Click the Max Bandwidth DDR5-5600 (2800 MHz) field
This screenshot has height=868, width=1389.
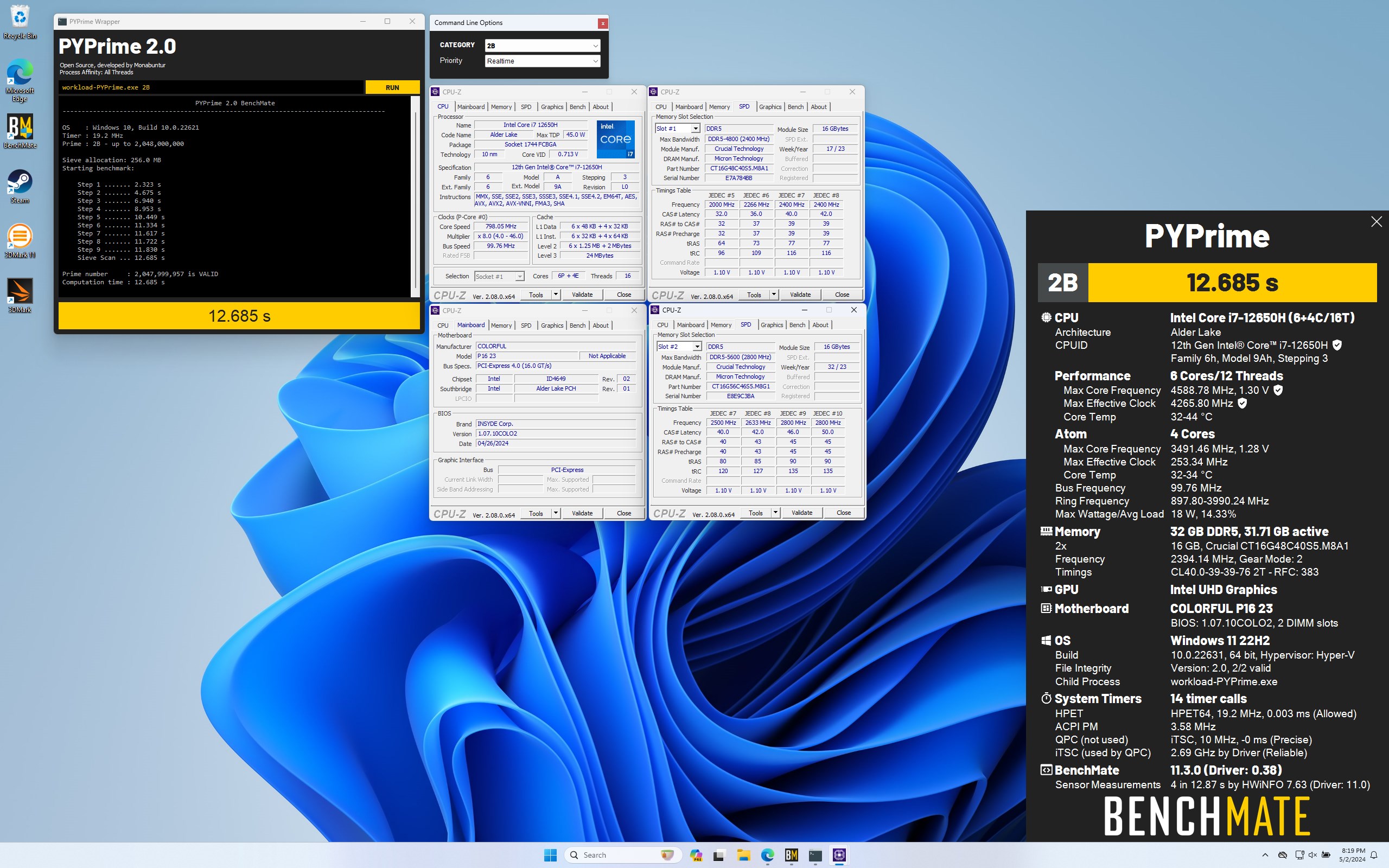[x=741, y=357]
